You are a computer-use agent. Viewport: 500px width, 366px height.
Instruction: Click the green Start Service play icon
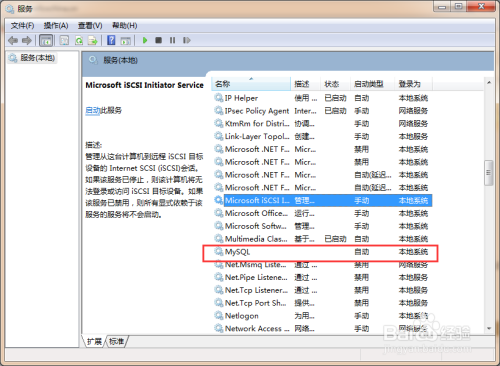pos(145,40)
